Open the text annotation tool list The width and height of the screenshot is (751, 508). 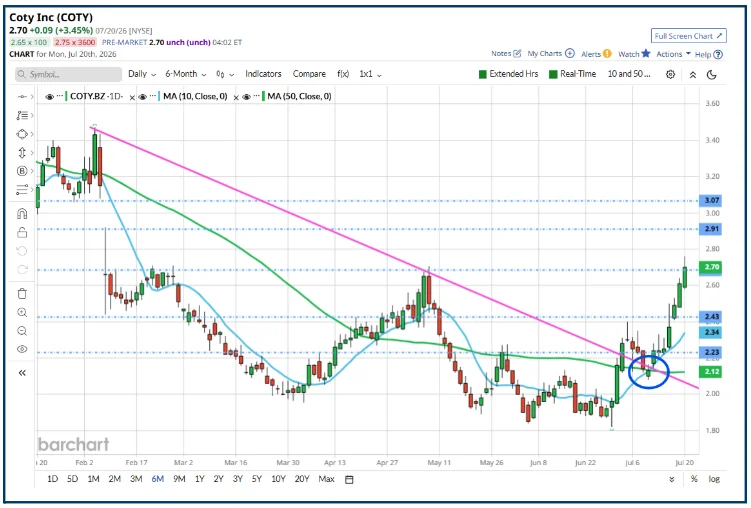(22, 115)
